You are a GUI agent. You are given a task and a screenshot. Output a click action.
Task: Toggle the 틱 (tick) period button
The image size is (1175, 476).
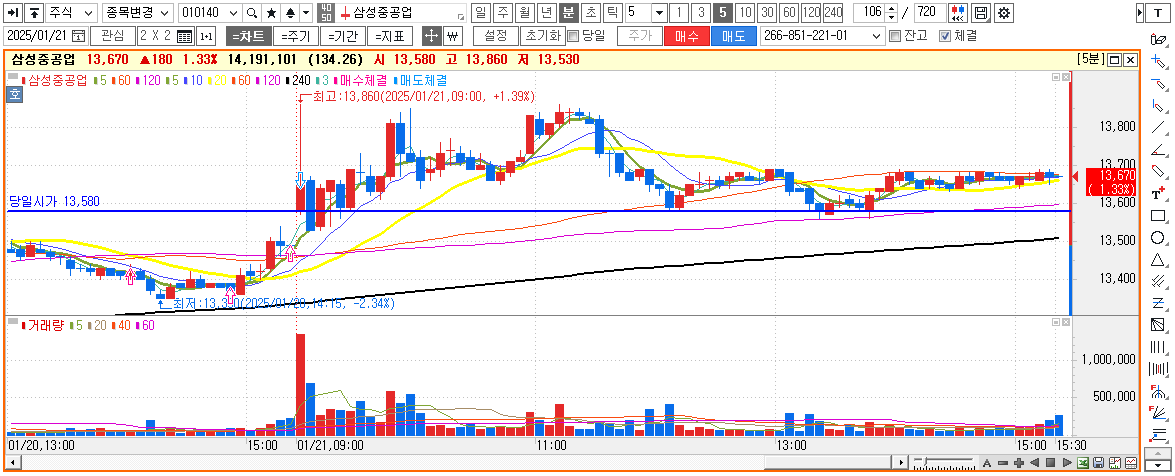point(613,13)
